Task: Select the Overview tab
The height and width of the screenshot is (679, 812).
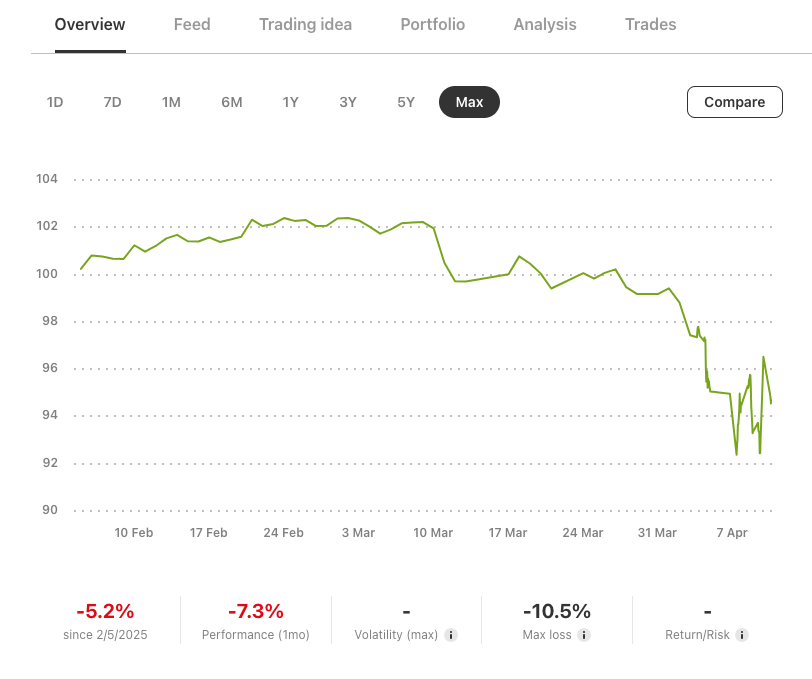Action: click(x=90, y=24)
